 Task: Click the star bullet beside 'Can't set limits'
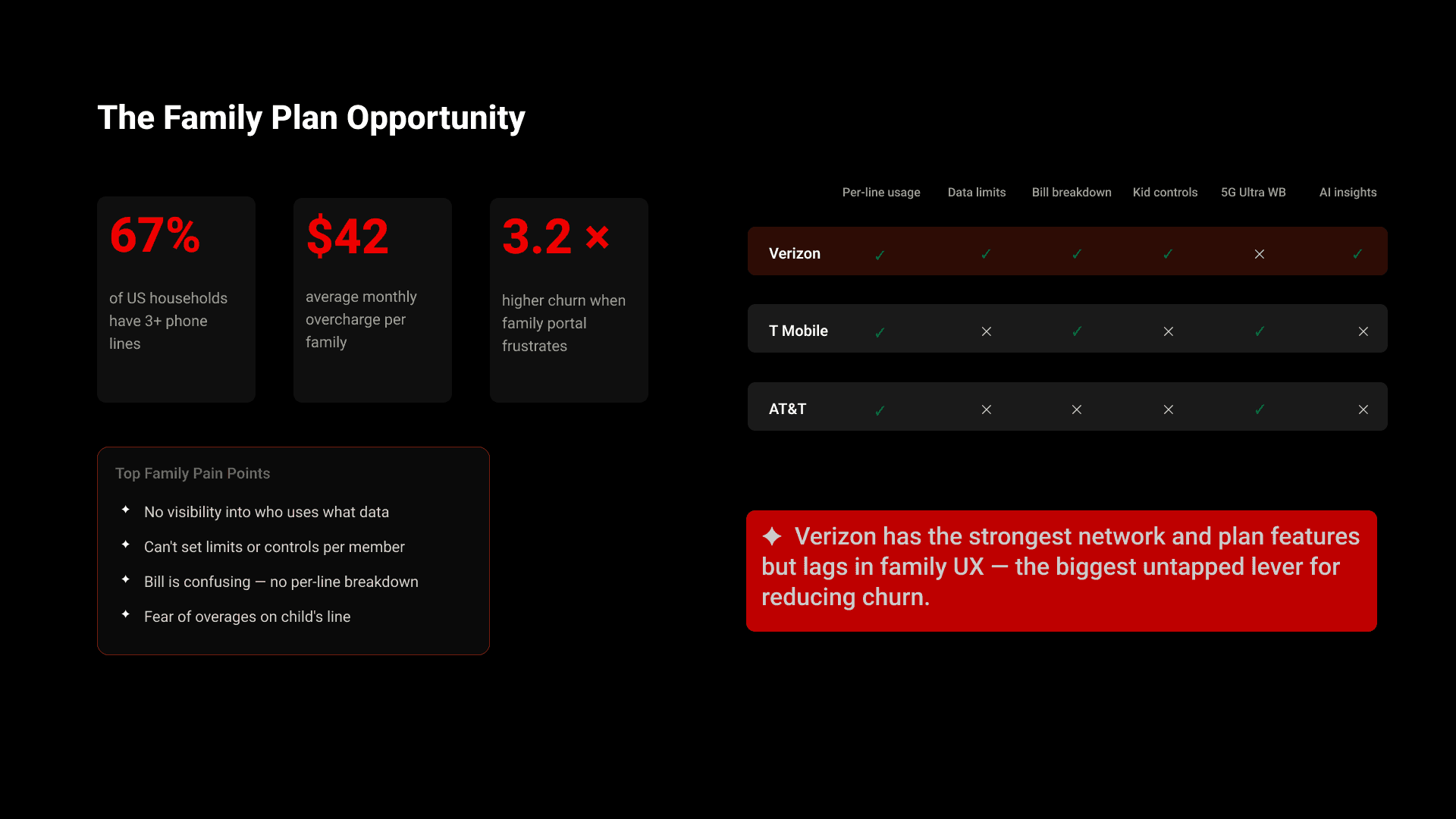pos(126,544)
